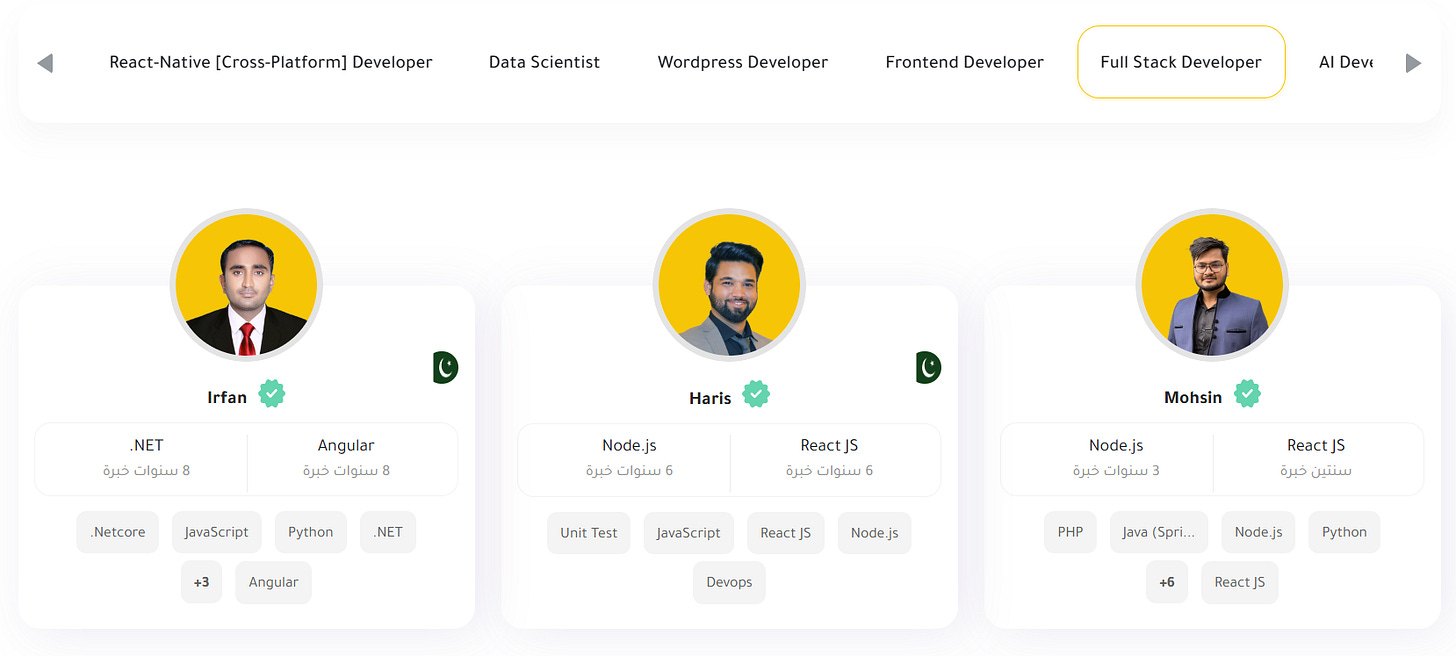Click Irfan's Angular 8 years experience box
Image resolution: width=1456 pixels, height=656 pixels.
click(x=346, y=458)
